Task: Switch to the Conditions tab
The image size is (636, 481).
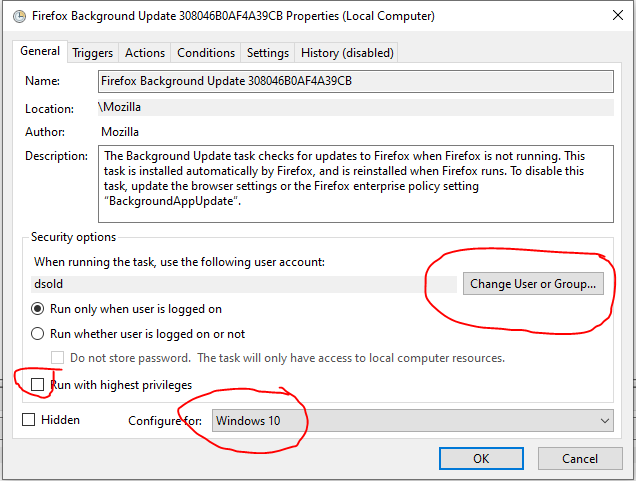Action: click(206, 53)
